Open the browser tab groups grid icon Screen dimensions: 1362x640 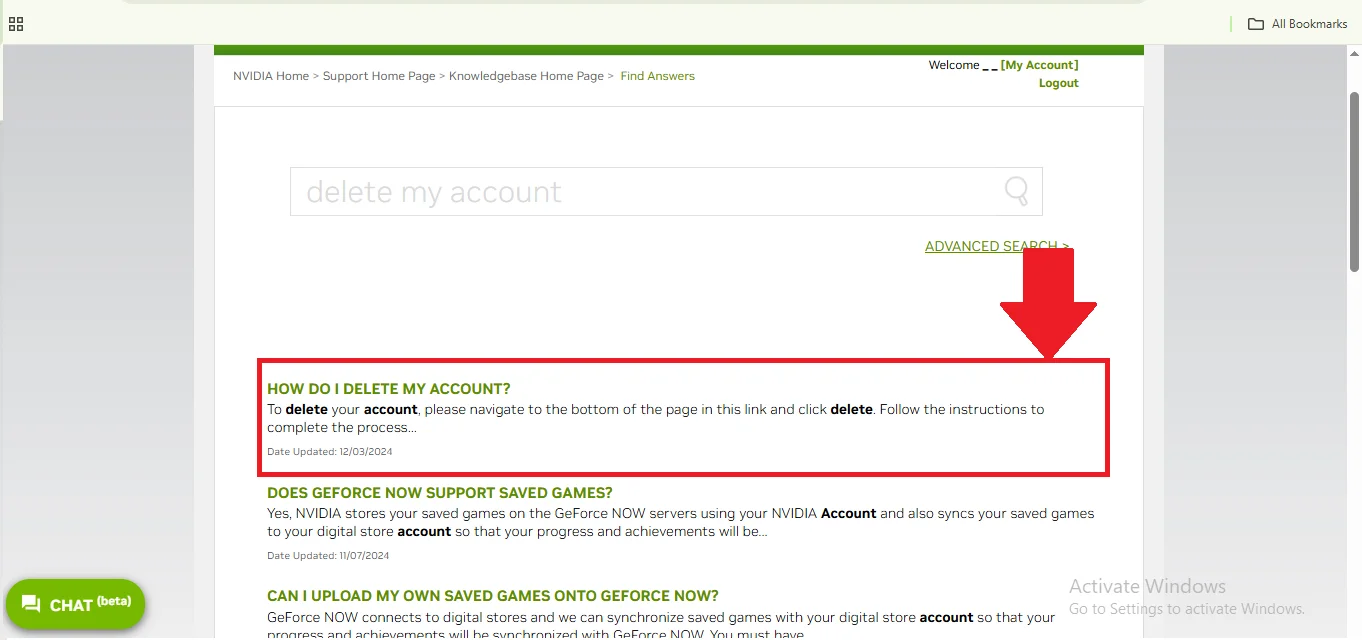click(16, 24)
